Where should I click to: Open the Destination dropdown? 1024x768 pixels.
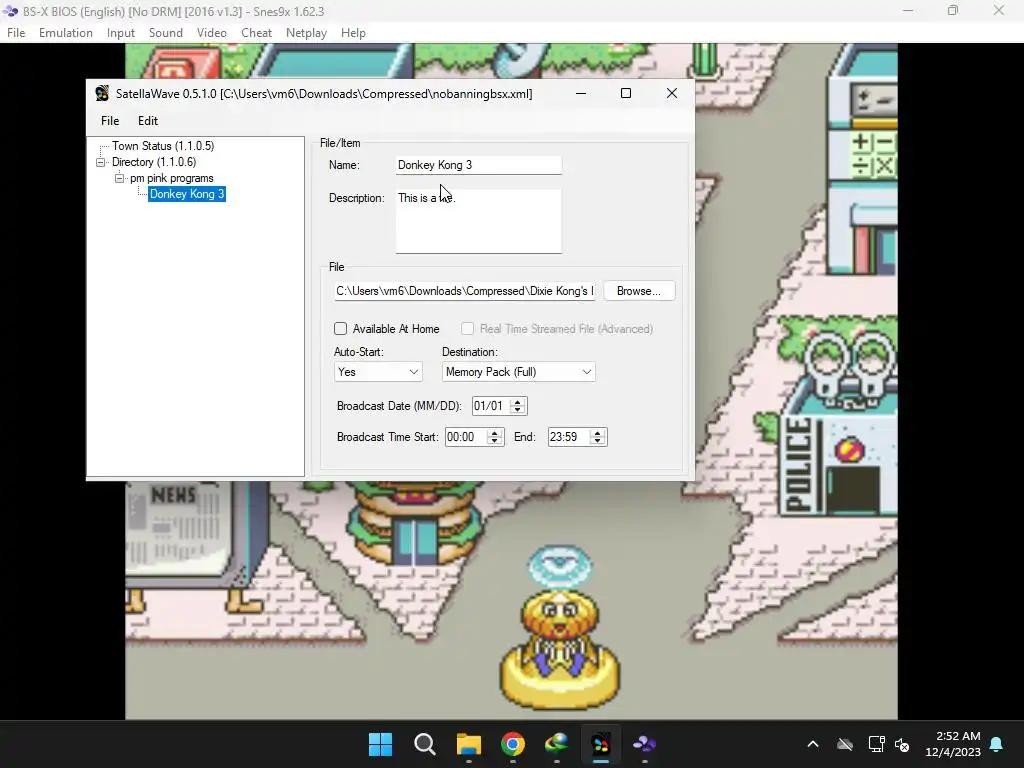tap(519, 372)
